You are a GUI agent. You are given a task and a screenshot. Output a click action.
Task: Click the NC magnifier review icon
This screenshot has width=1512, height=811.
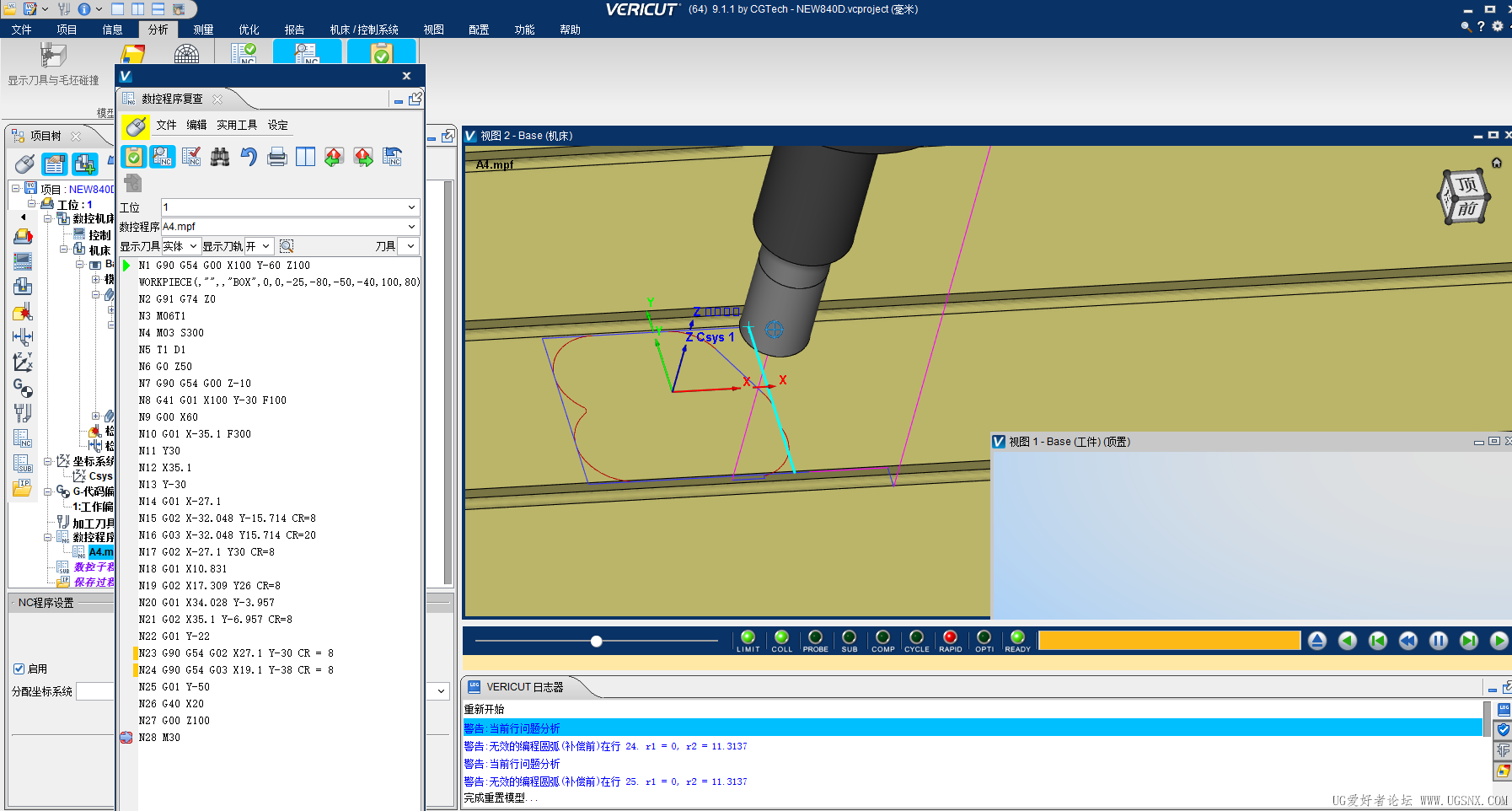163,157
